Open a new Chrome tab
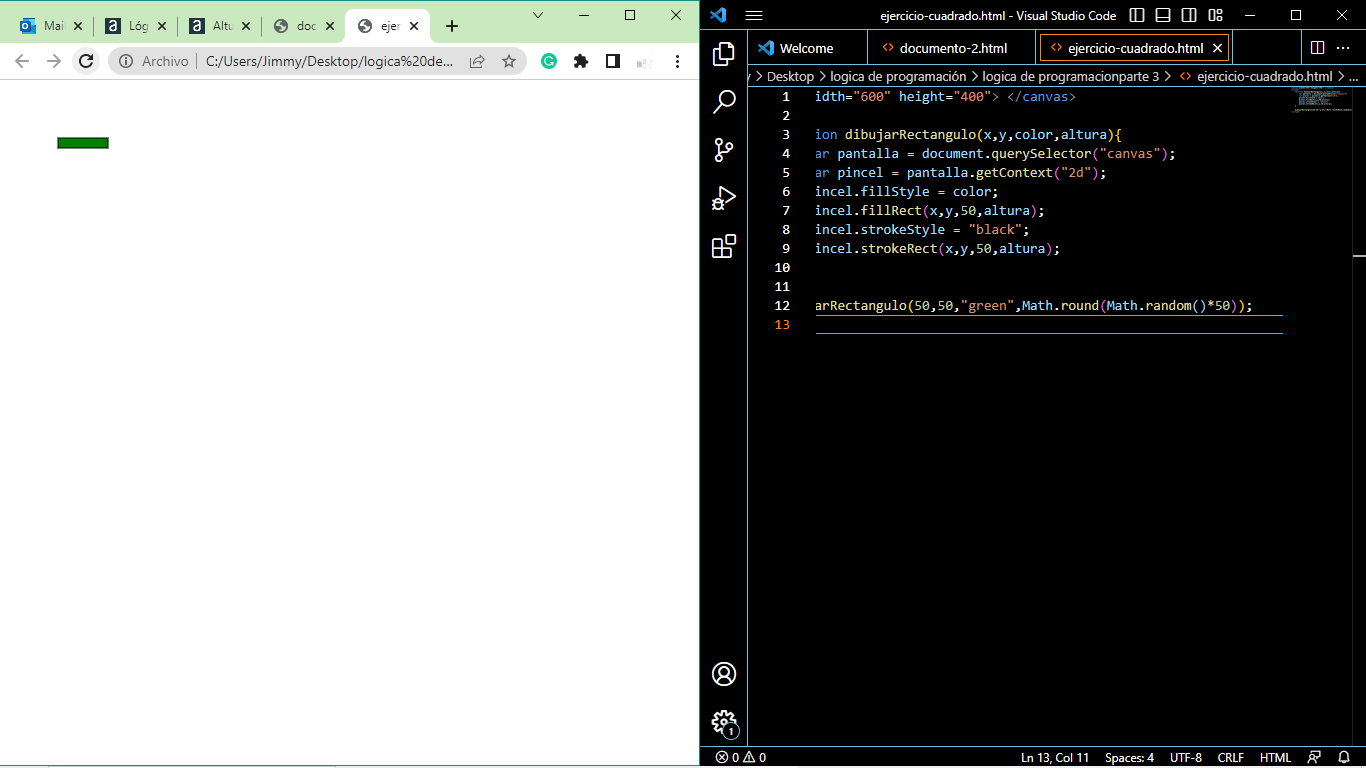The height and width of the screenshot is (768, 1366). tap(452, 26)
